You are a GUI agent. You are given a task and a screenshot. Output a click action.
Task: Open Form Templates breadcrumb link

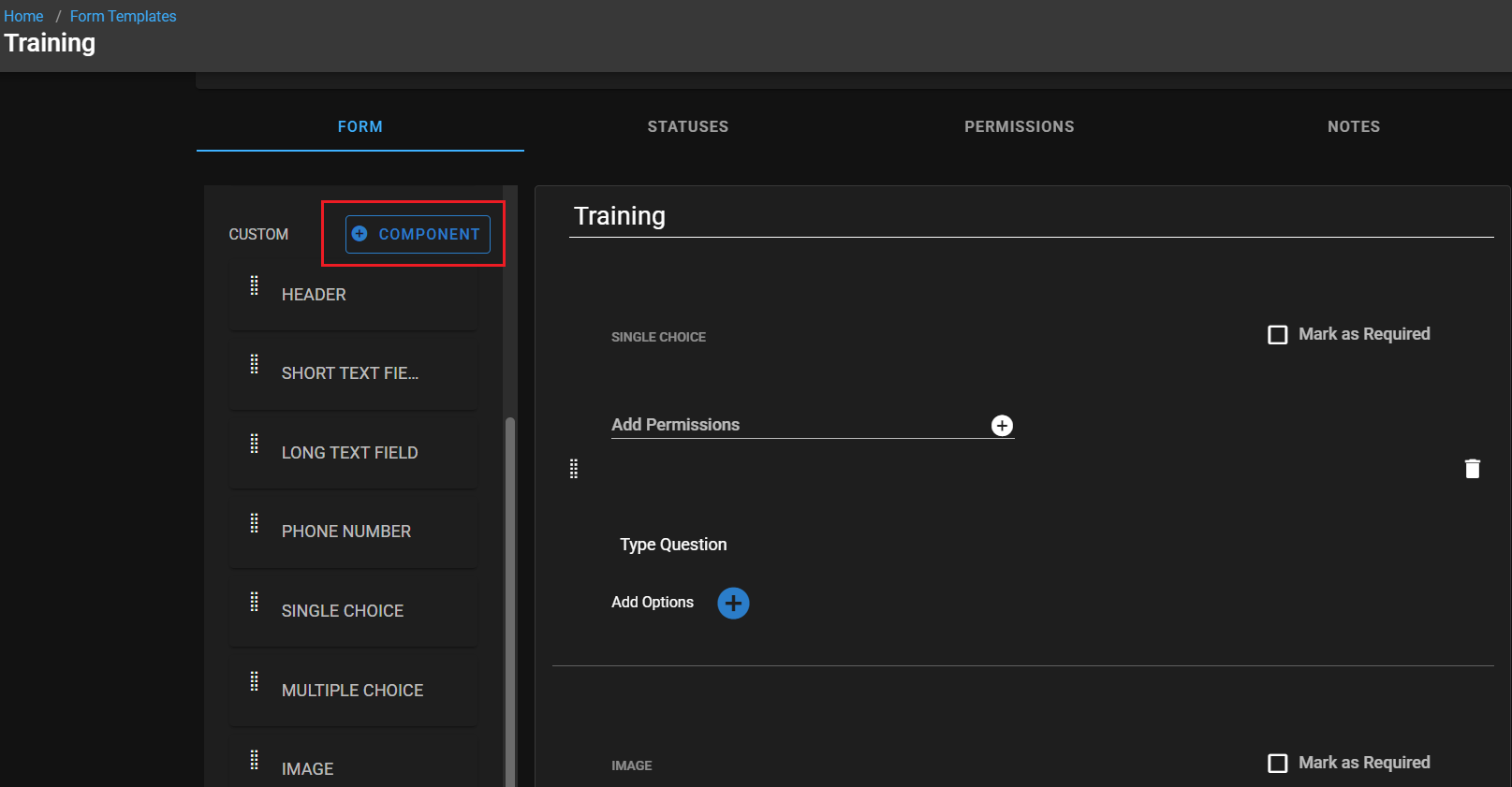point(123,16)
